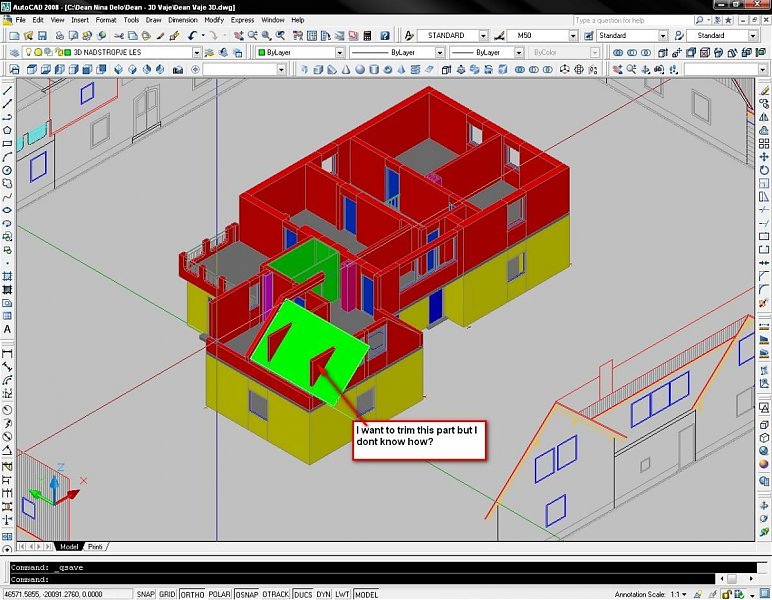Open the Modify menu
This screenshot has height=600, width=772.
point(214,20)
